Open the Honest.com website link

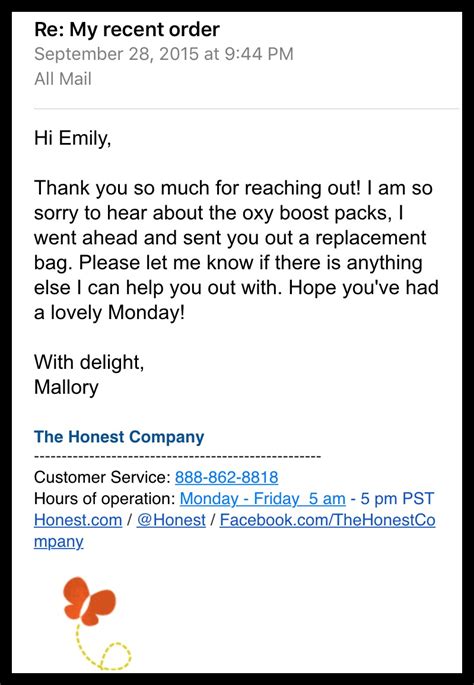[78, 520]
